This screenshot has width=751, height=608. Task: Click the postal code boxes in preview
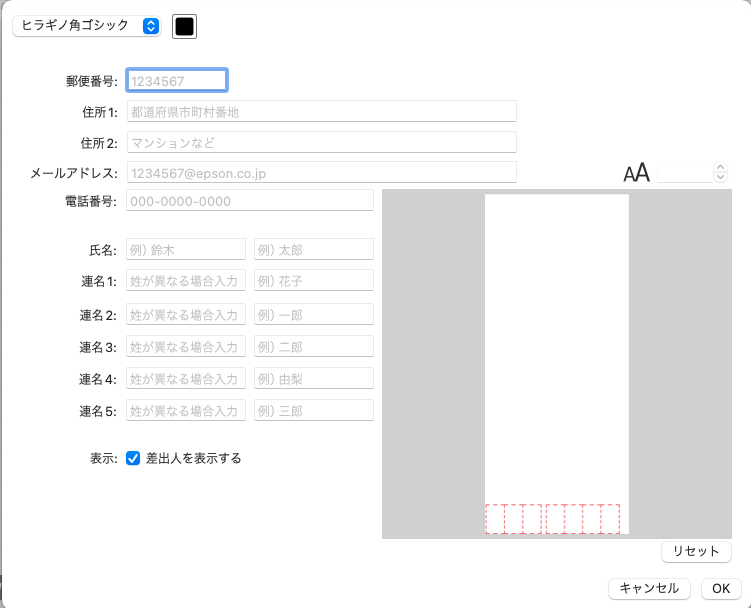[x=553, y=519]
